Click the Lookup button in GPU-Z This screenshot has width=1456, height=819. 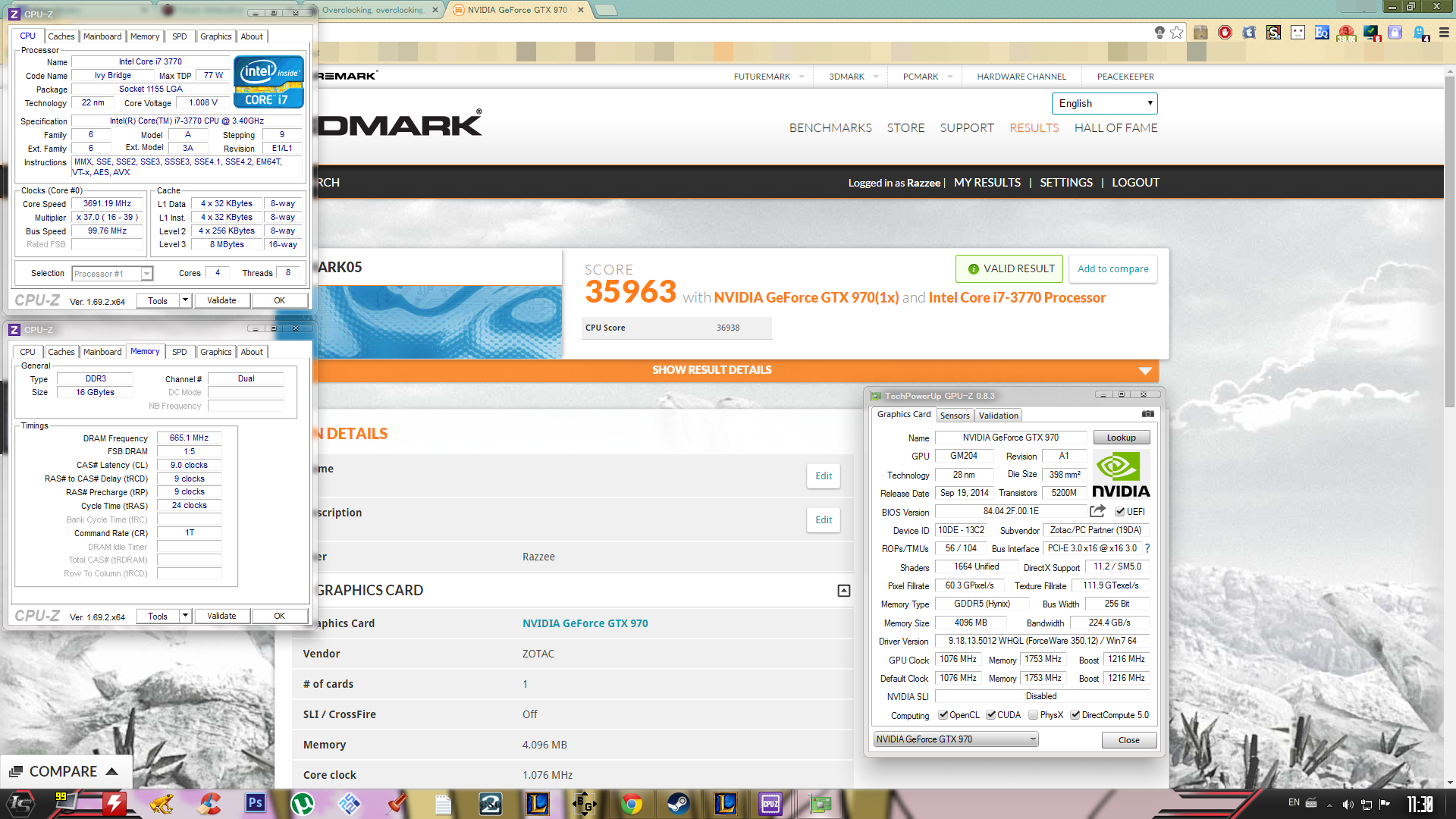point(1121,438)
